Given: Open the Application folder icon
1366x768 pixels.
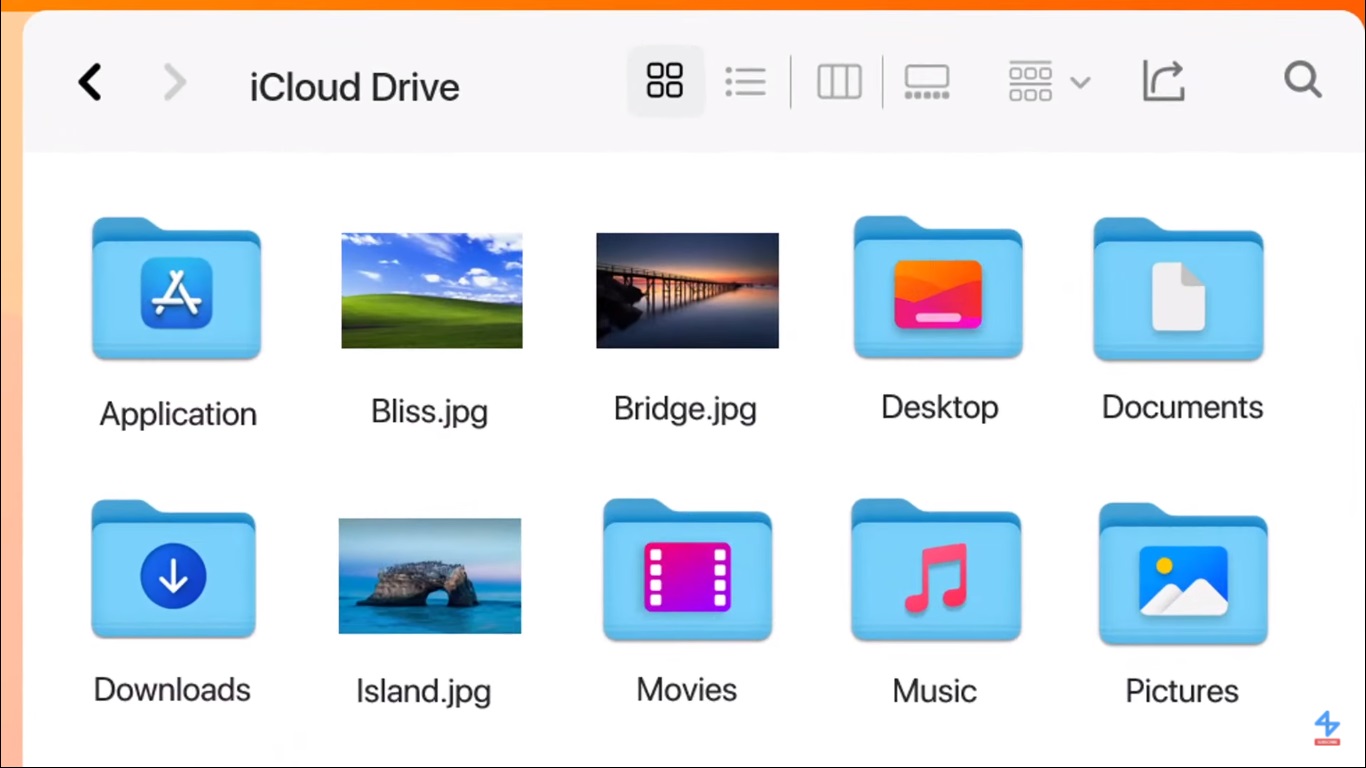Looking at the screenshot, I should 177,289.
